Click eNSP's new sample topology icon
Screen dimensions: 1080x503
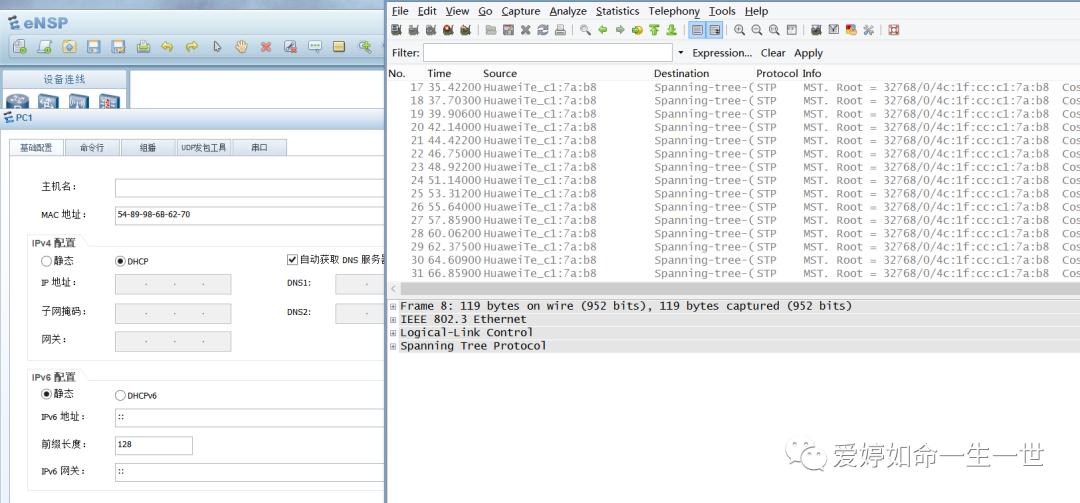tap(45, 47)
